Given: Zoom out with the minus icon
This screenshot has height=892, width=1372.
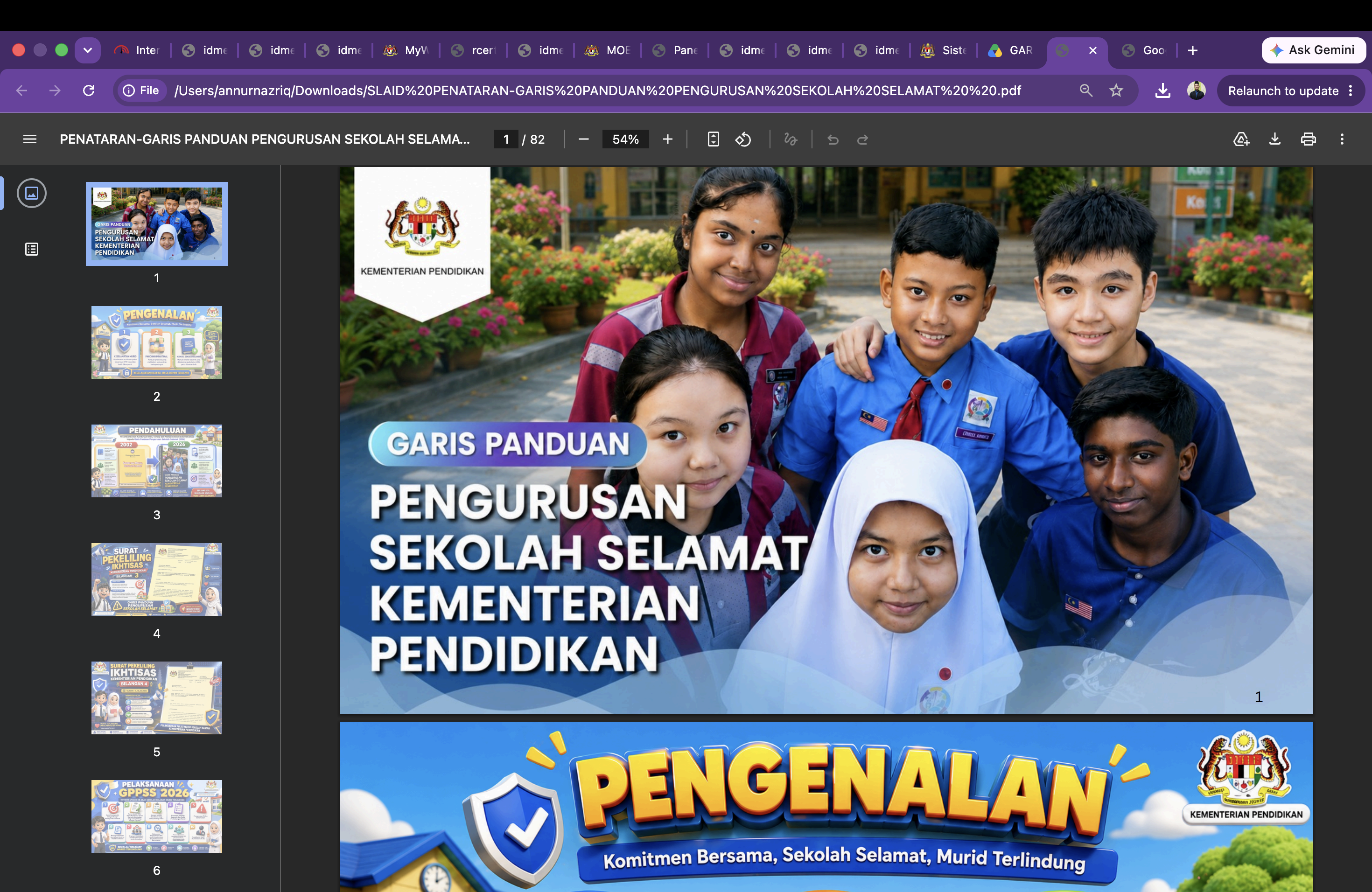Looking at the screenshot, I should click(x=583, y=139).
